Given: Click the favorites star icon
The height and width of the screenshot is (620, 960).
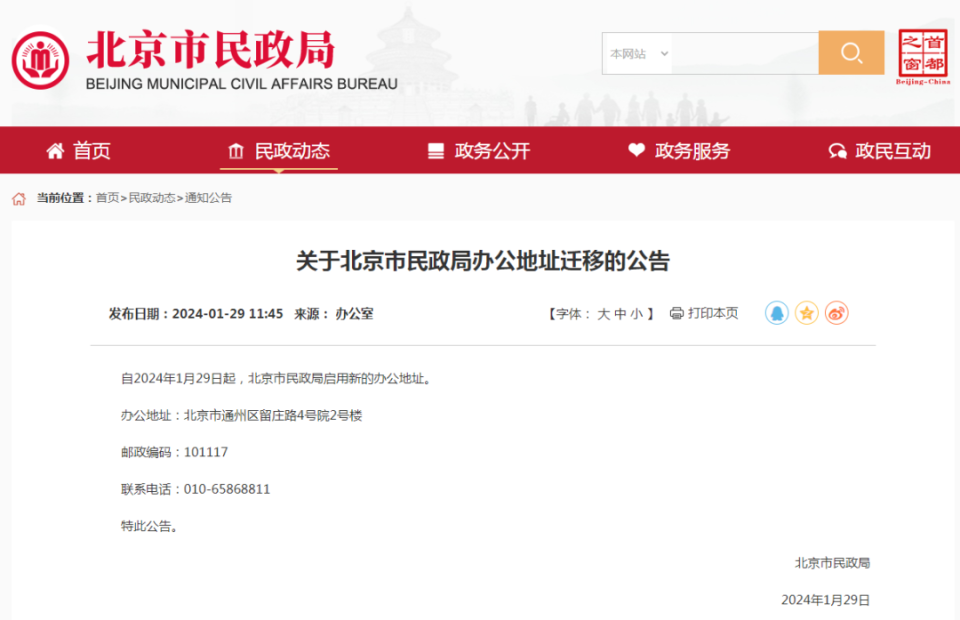Looking at the screenshot, I should (x=806, y=313).
